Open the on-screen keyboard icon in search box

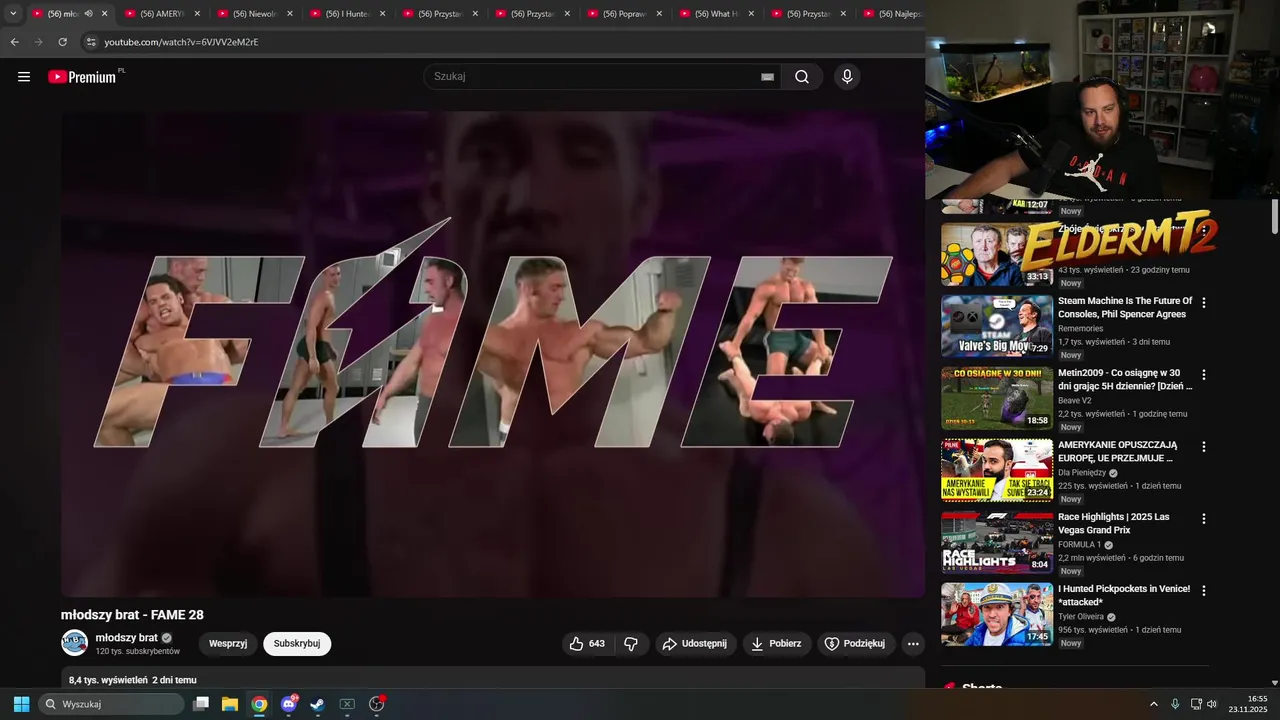point(768,77)
